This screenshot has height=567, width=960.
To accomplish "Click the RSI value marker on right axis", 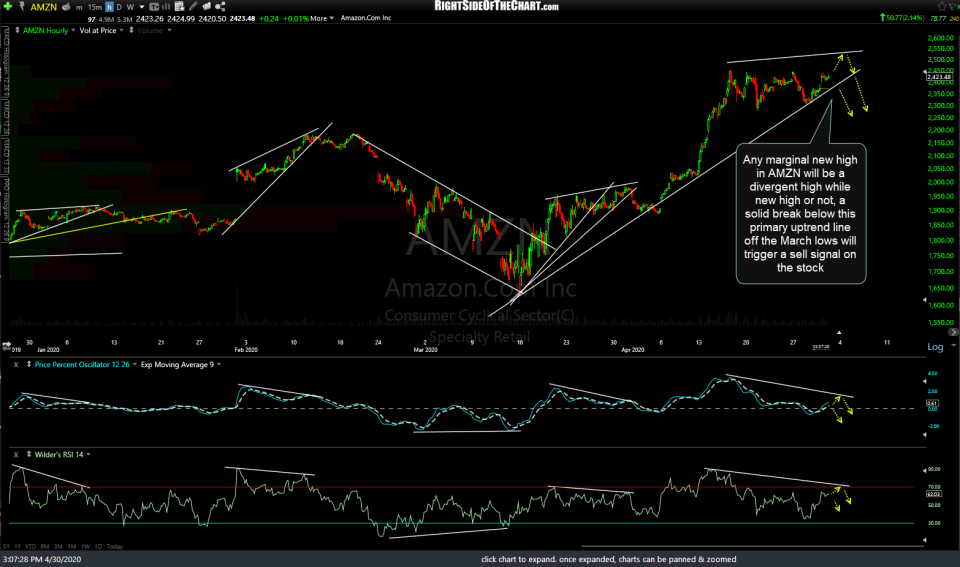I will (x=934, y=493).
